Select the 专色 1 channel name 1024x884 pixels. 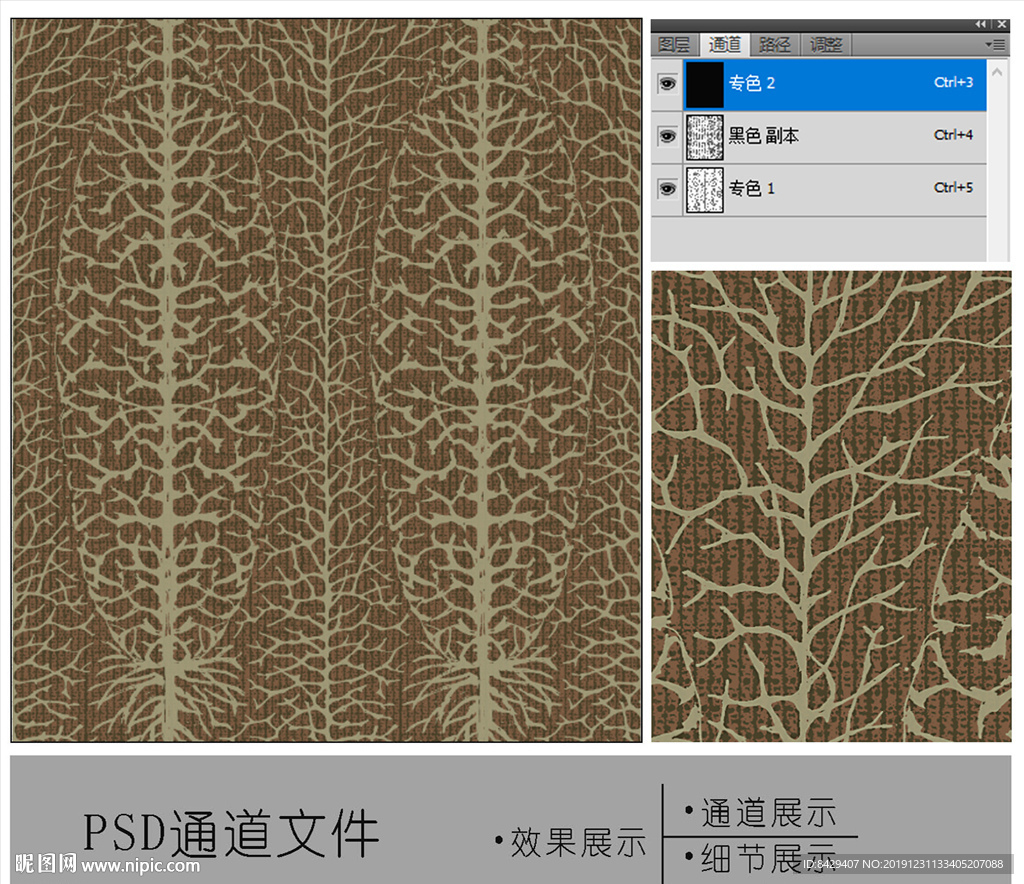(752, 189)
